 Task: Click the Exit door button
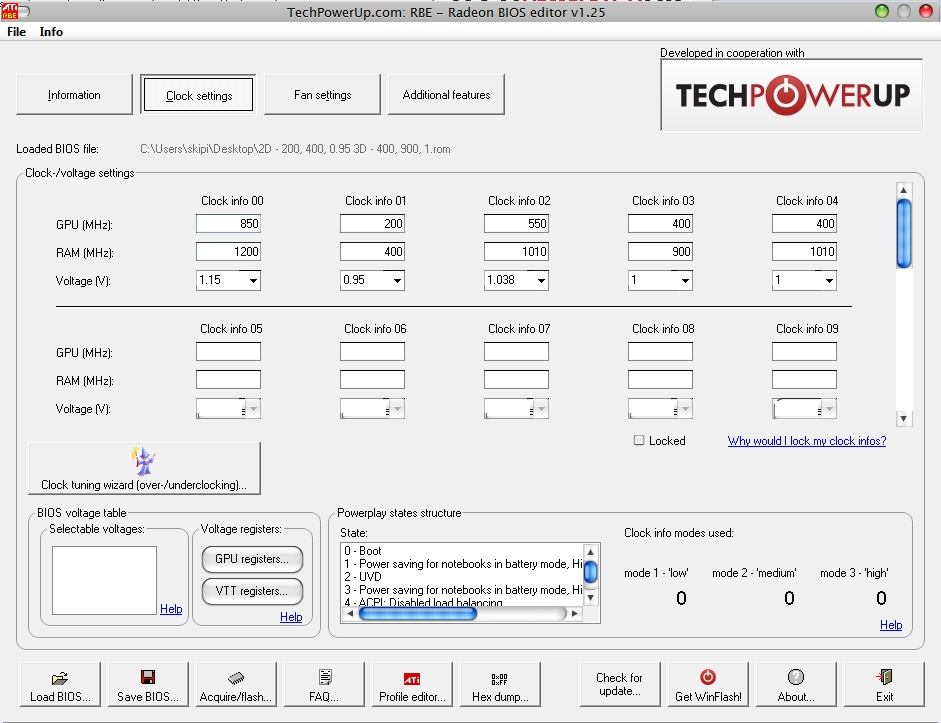click(884, 685)
